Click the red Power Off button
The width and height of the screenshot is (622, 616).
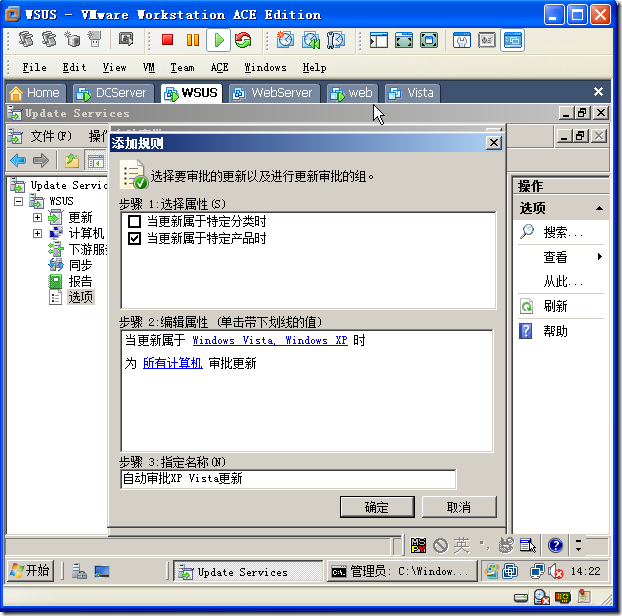pos(167,40)
